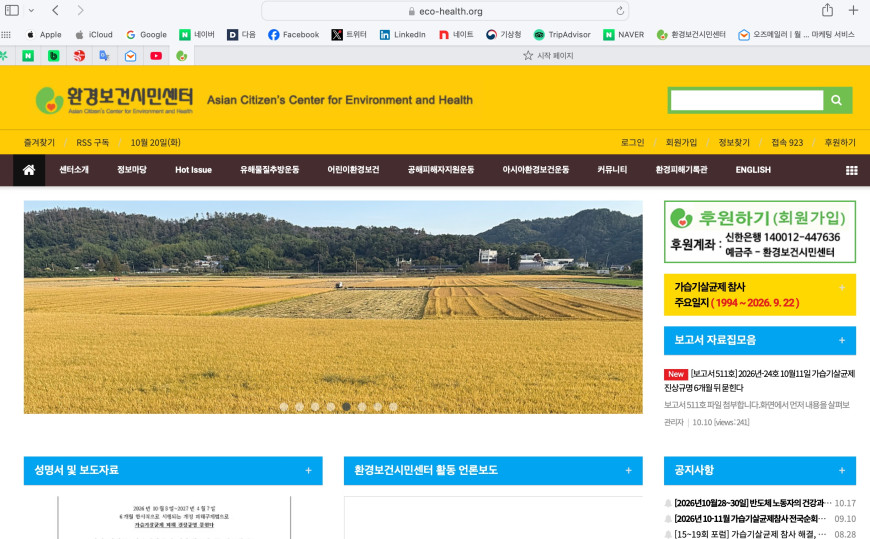Open the 어린이환경보건 menu
This screenshot has width=870, height=539.
(x=353, y=170)
